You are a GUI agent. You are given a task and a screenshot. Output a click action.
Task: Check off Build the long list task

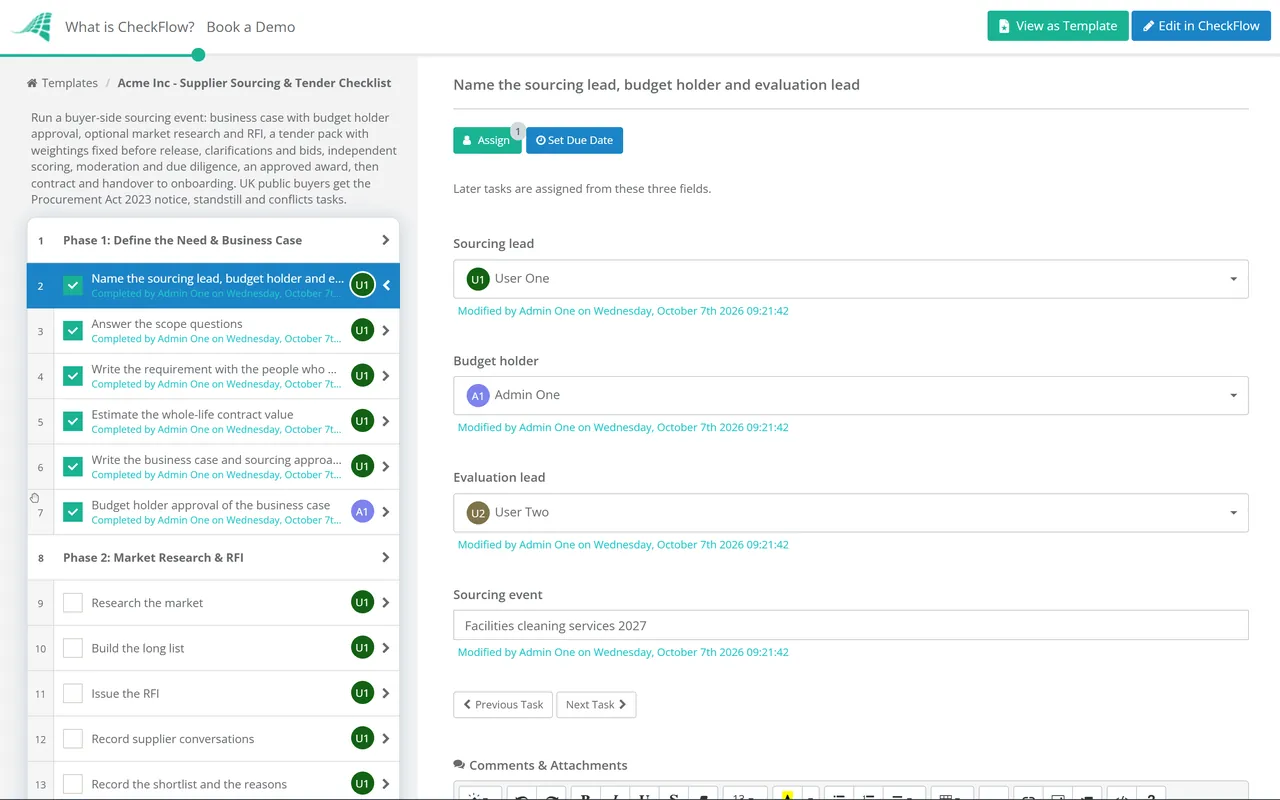[x=73, y=648]
